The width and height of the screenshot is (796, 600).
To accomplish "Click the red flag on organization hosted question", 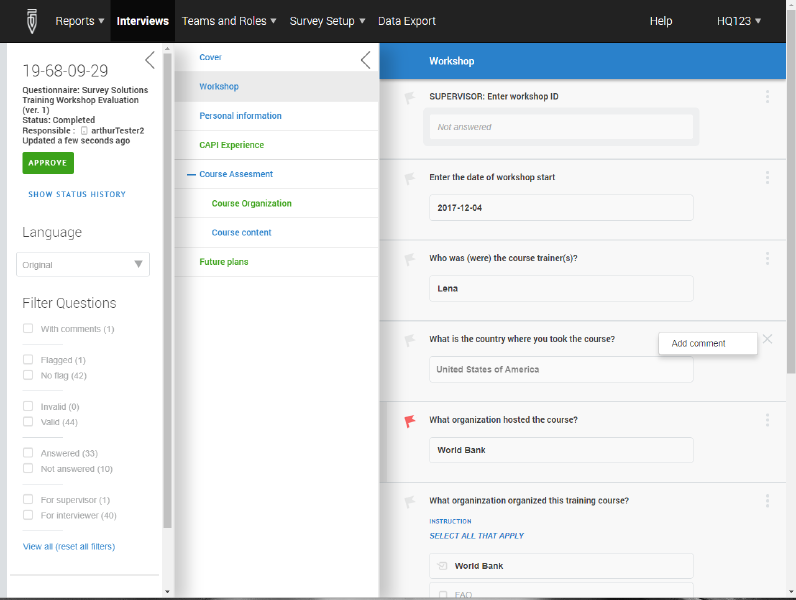I will (x=409, y=421).
